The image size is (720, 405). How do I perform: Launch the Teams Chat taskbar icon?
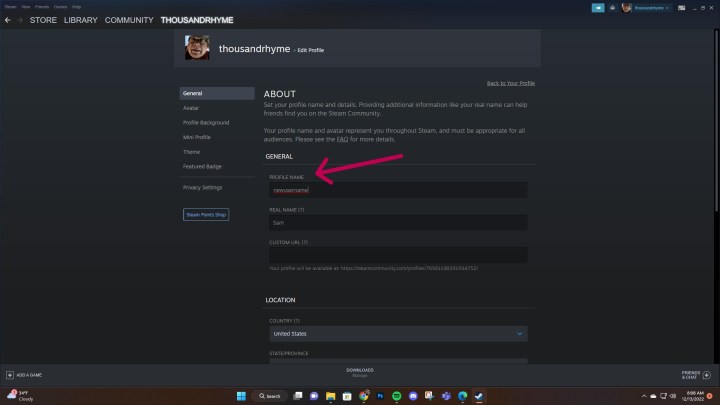click(x=314, y=396)
